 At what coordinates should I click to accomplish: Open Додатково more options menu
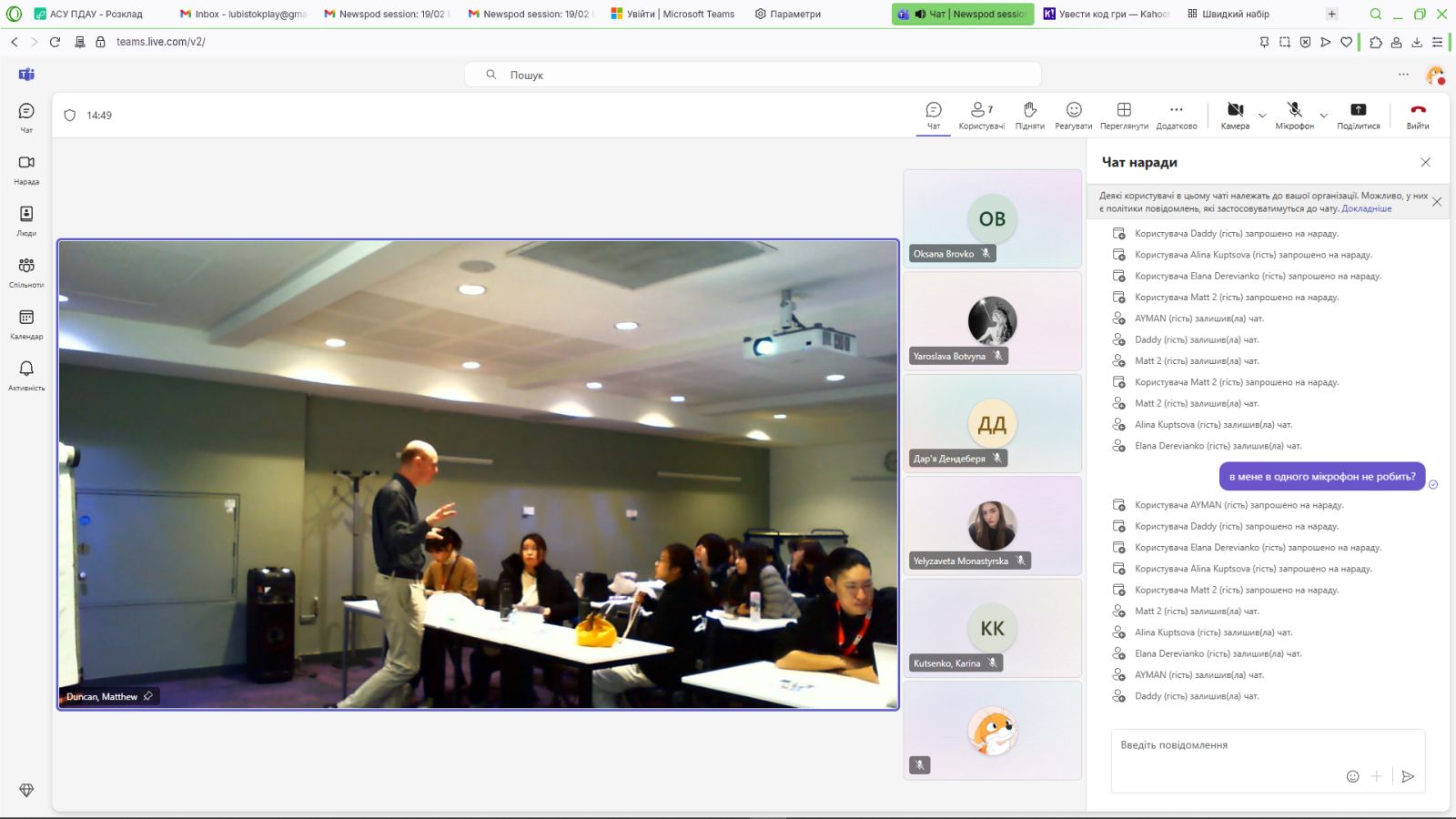click(1177, 115)
